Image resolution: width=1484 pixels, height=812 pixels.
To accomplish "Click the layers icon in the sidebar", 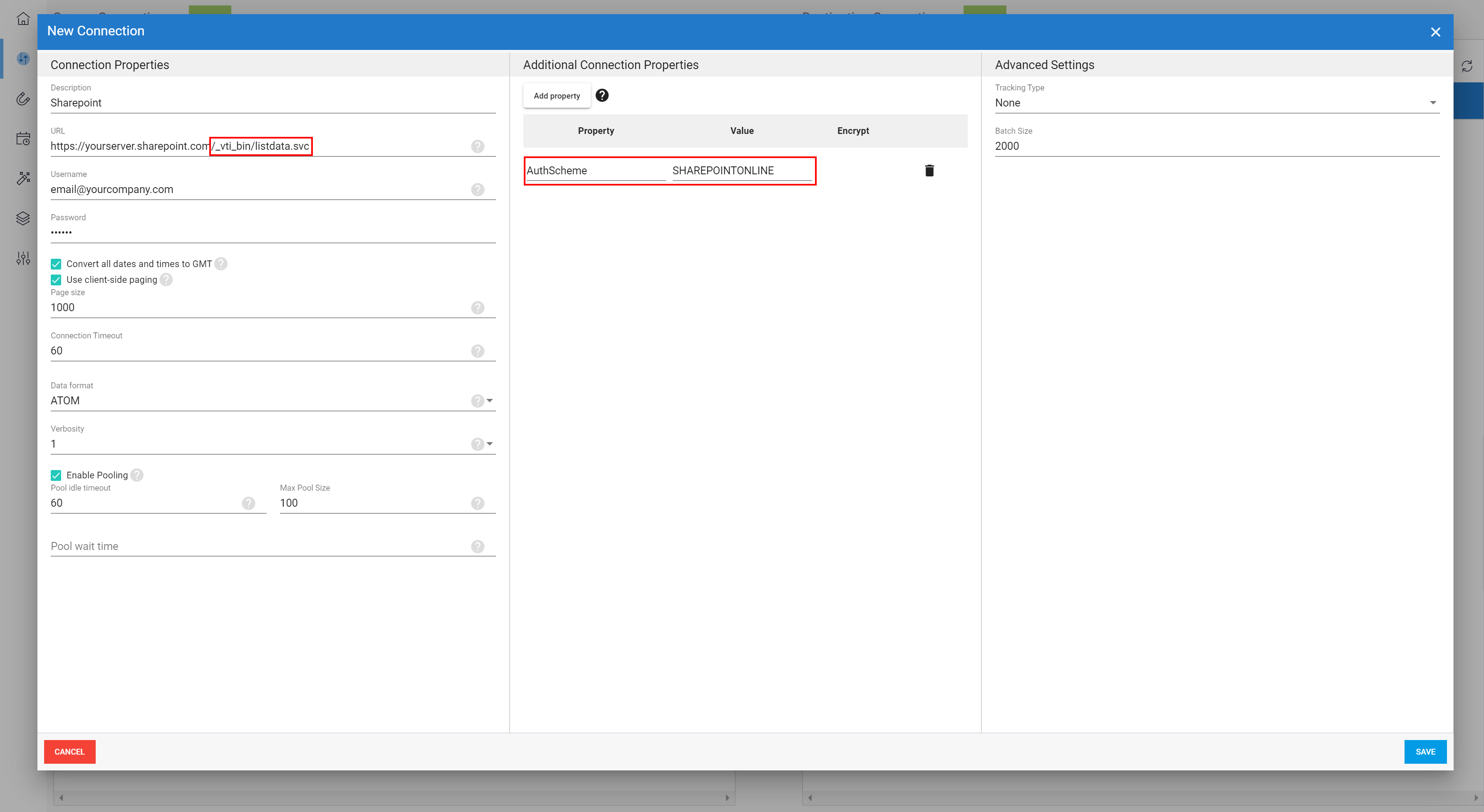I will [x=23, y=218].
